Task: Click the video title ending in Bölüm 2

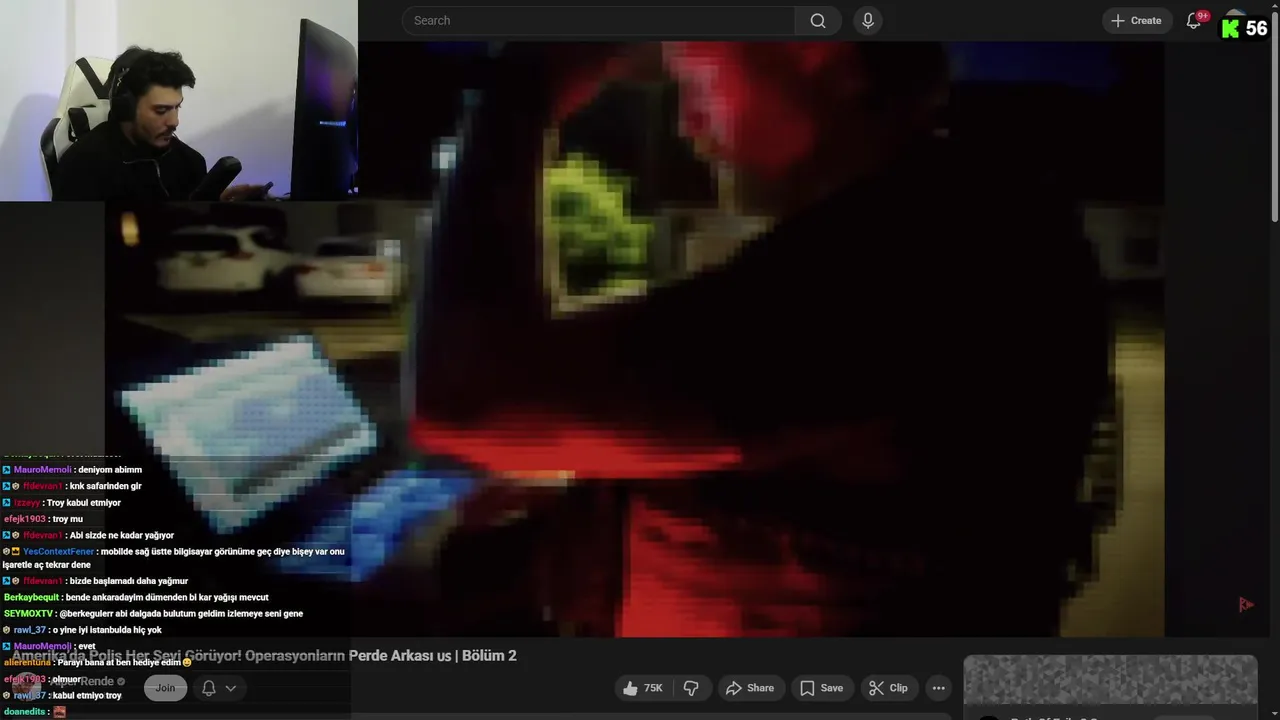Action: pyautogui.click(x=264, y=655)
